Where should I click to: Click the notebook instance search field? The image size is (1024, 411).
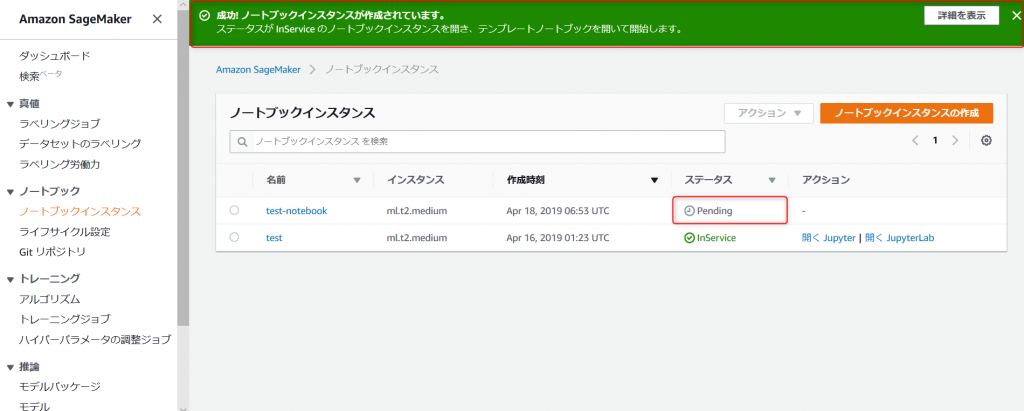tap(477, 141)
